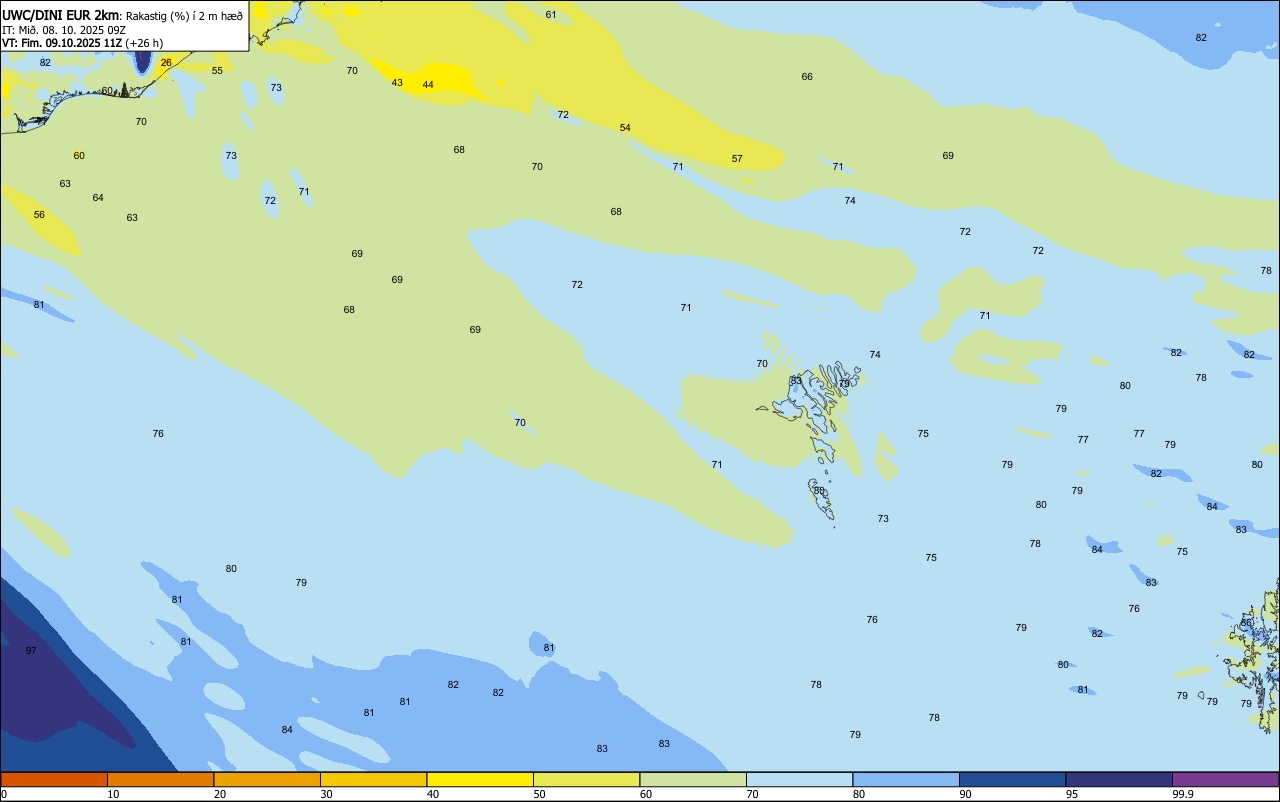Click the bright yellow 40–50 legend swatch
This screenshot has height=802, width=1280.
click(x=480, y=779)
